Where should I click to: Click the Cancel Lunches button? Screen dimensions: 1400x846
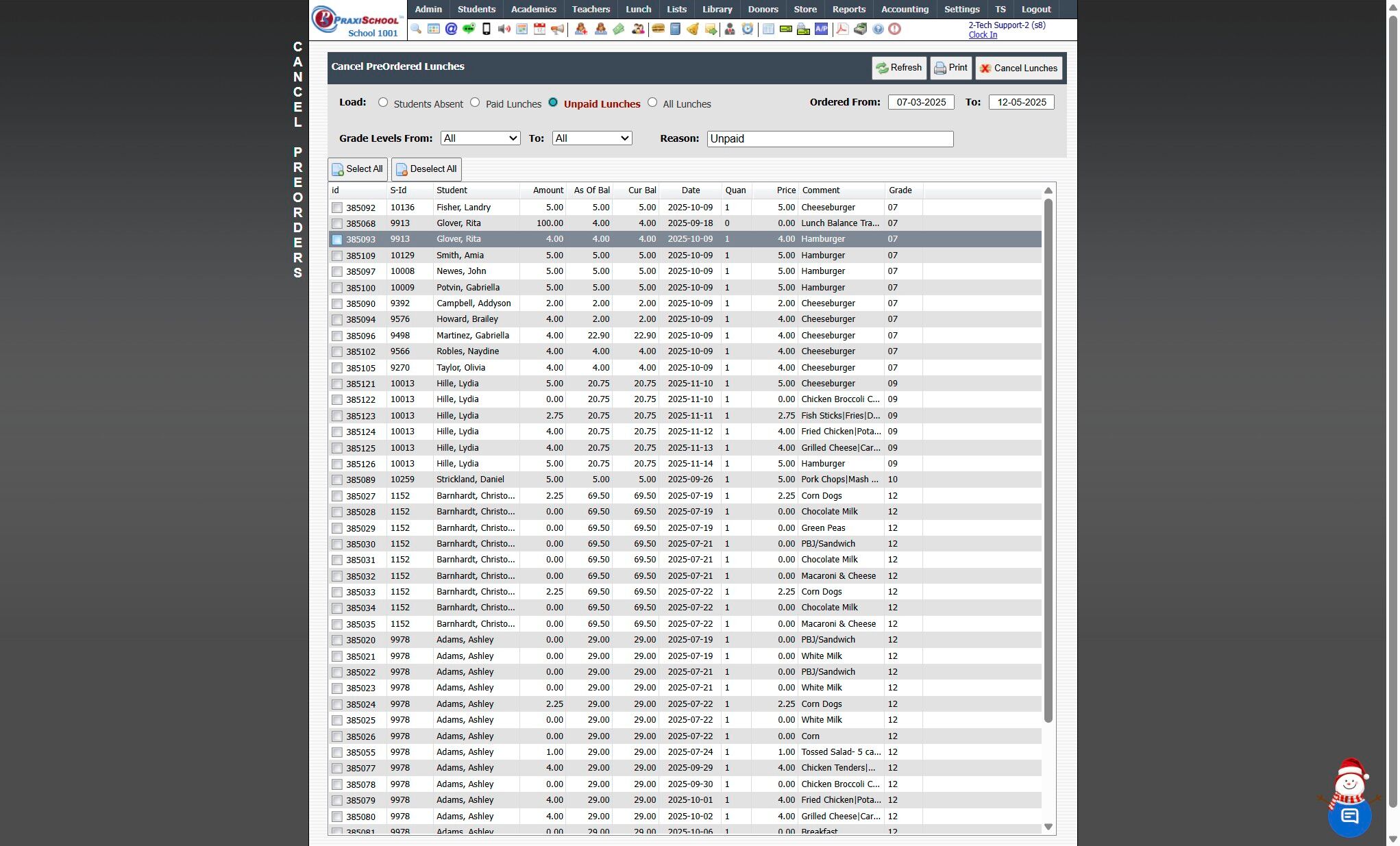point(1019,68)
